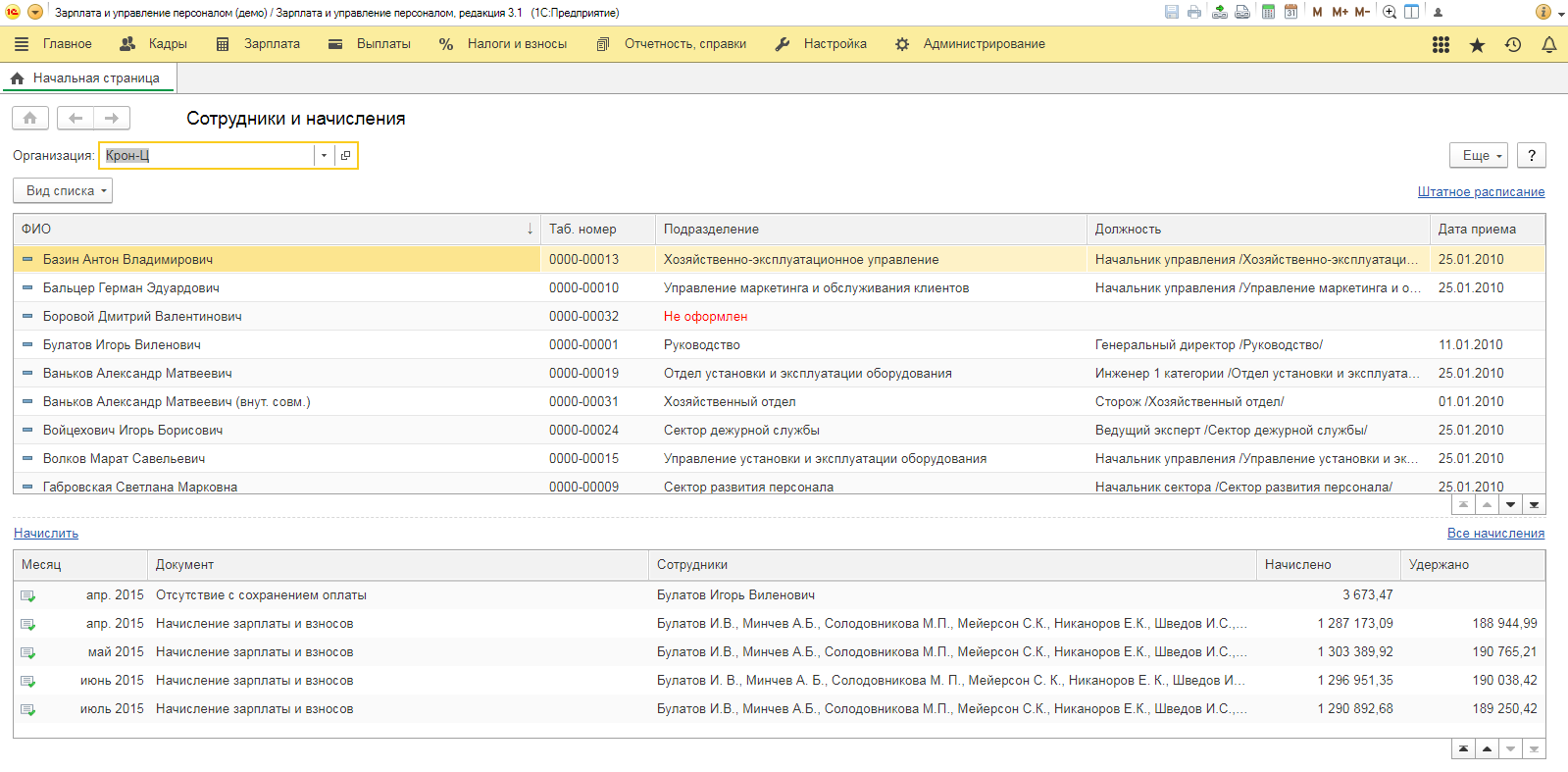This screenshot has height=772, width=1568.
Task: Move up one row in accruals list
Action: (1487, 748)
